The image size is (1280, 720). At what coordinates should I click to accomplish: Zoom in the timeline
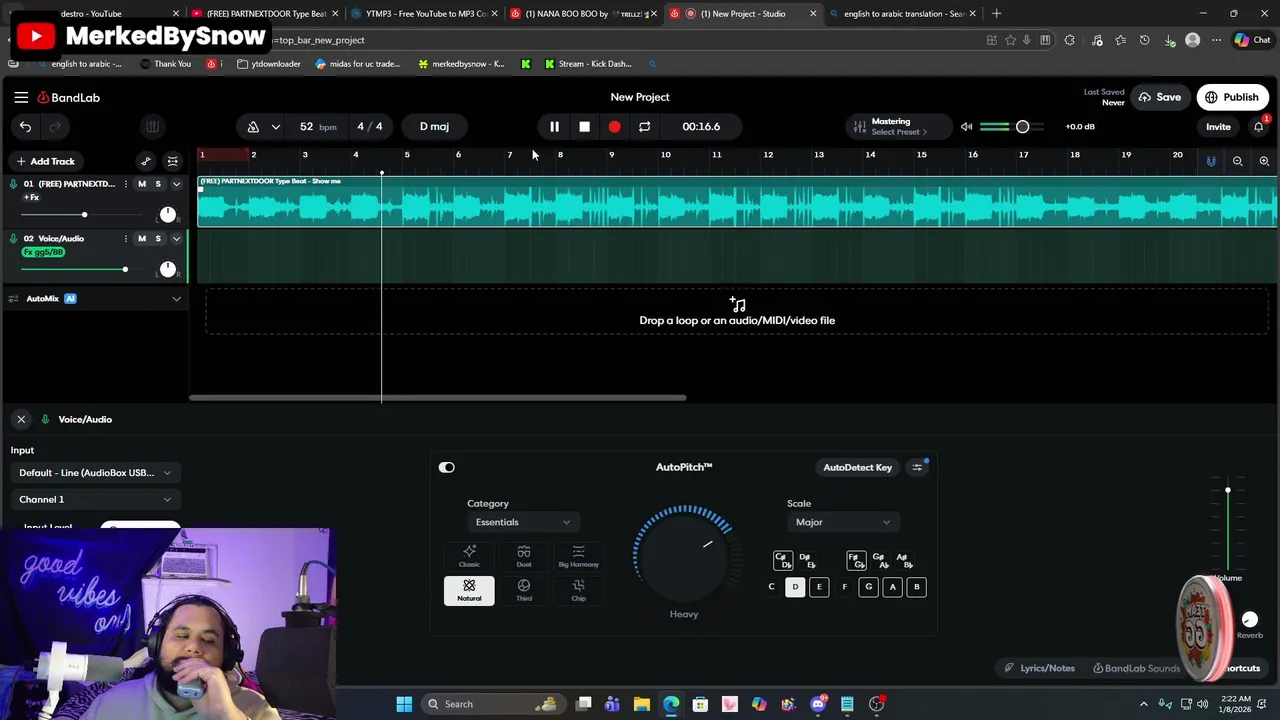tap(1264, 161)
